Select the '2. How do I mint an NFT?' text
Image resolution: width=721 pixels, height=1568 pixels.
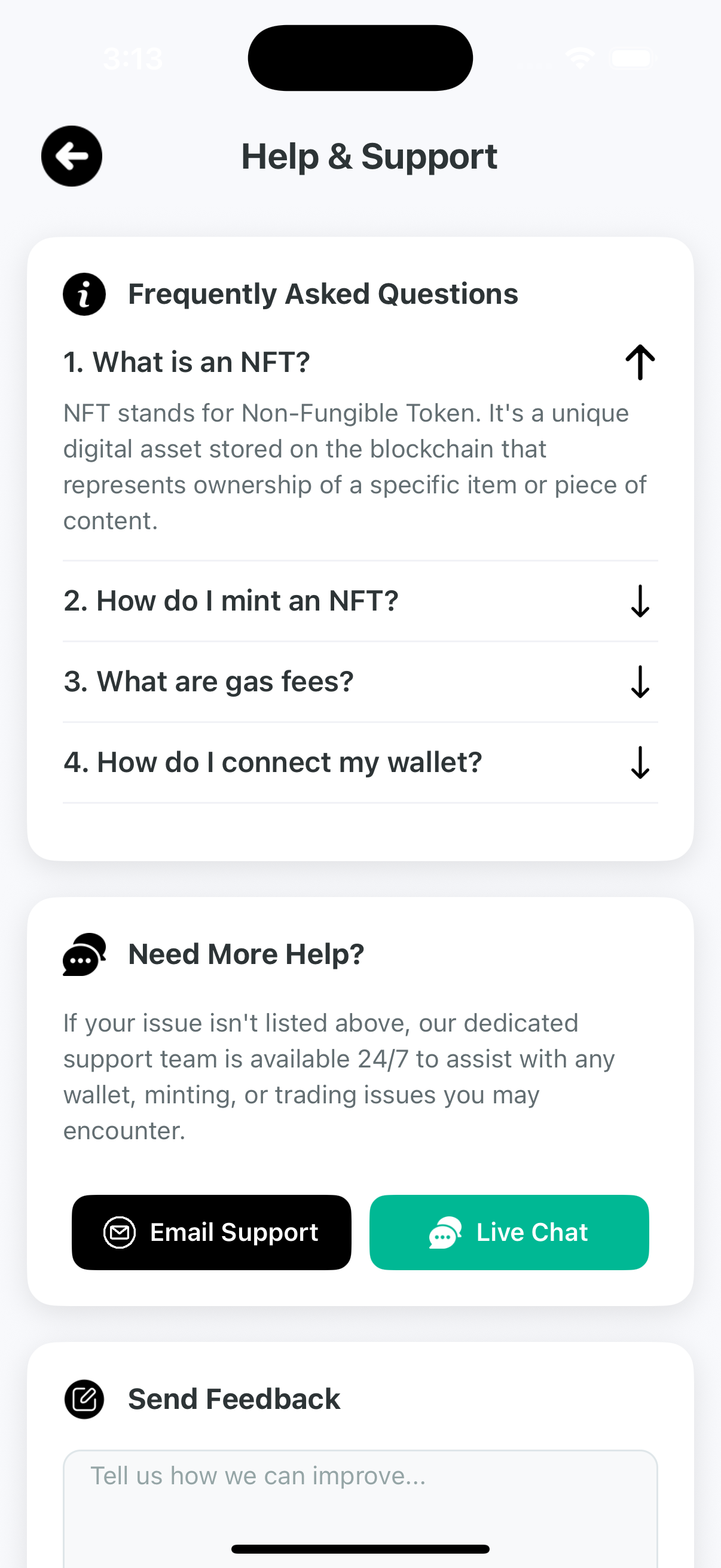point(231,602)
